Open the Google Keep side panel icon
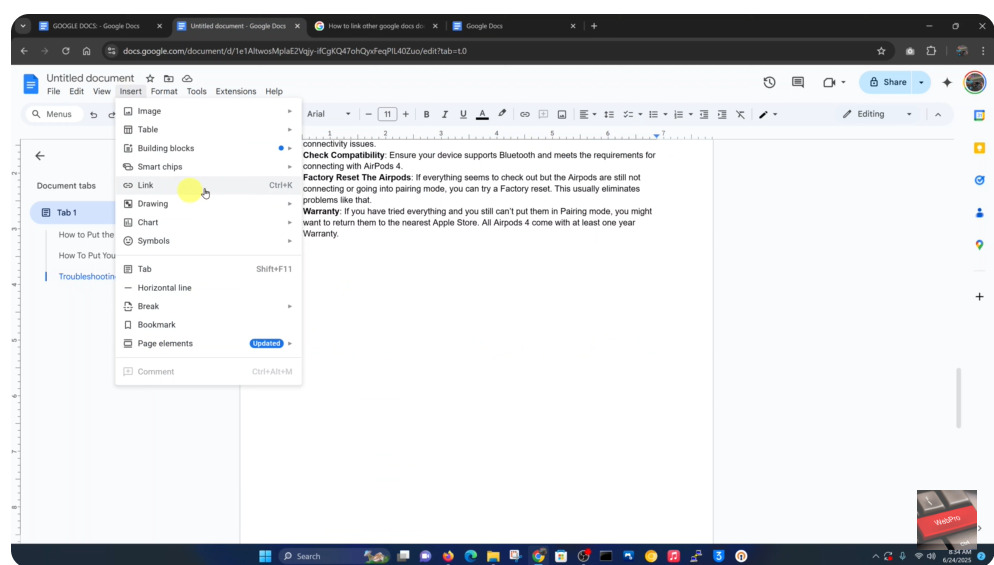 point(979,148)
